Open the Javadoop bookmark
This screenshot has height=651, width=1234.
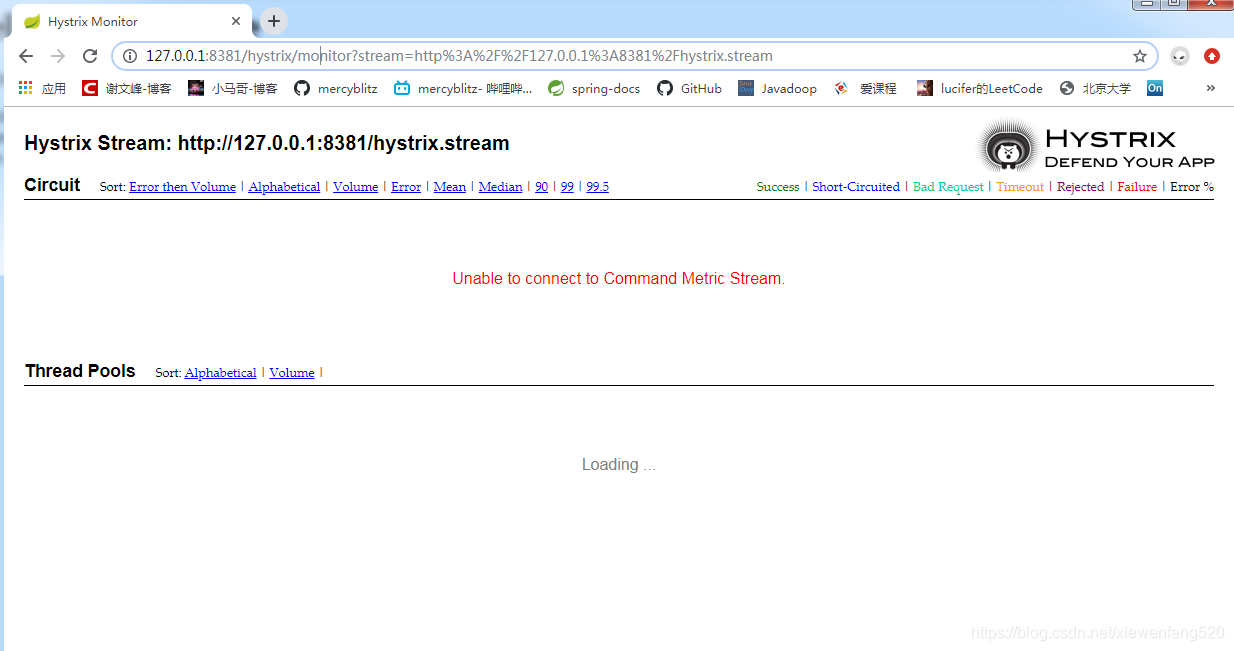click(777, 88)
